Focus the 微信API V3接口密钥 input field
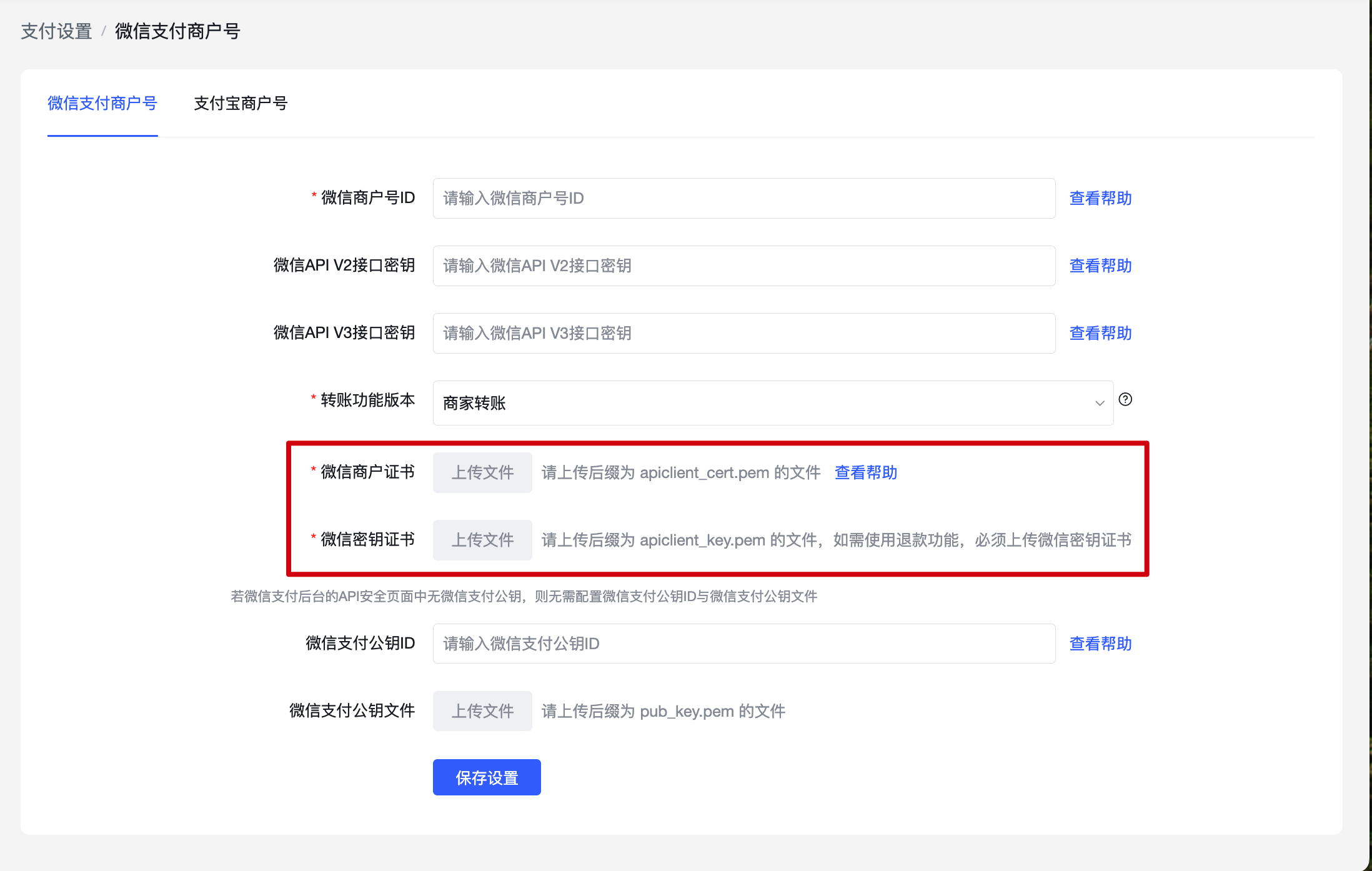The width and height of the screenshot is (1372, 871). 744,333
